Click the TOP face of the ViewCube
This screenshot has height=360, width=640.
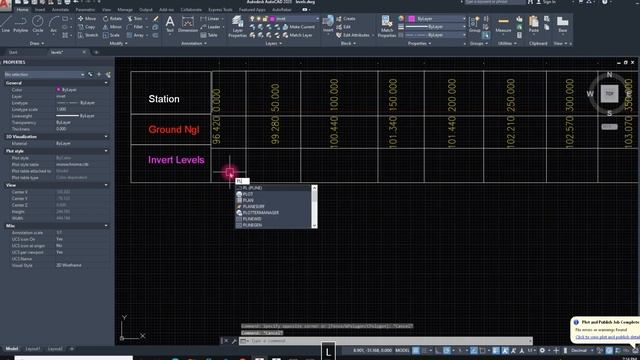(x=609, y=93)
